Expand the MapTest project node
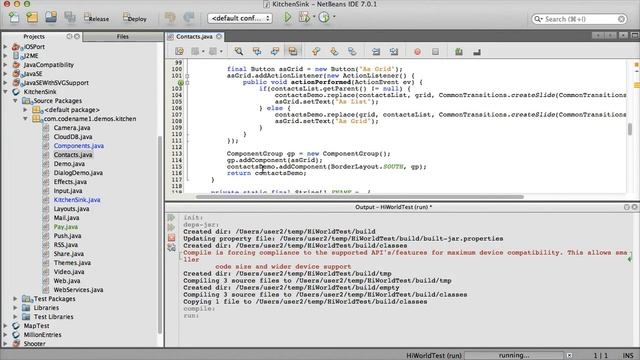 click(x=5, y=326)
